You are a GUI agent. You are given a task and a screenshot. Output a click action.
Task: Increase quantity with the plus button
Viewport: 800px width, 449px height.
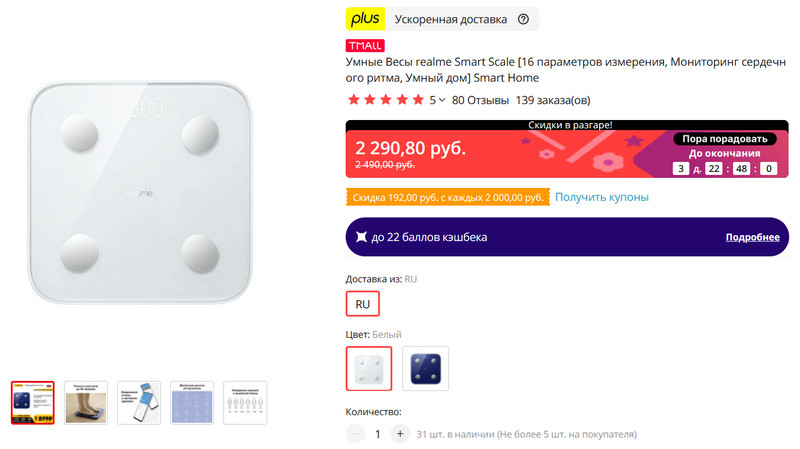pyautogui.click(x=400, y=434)
